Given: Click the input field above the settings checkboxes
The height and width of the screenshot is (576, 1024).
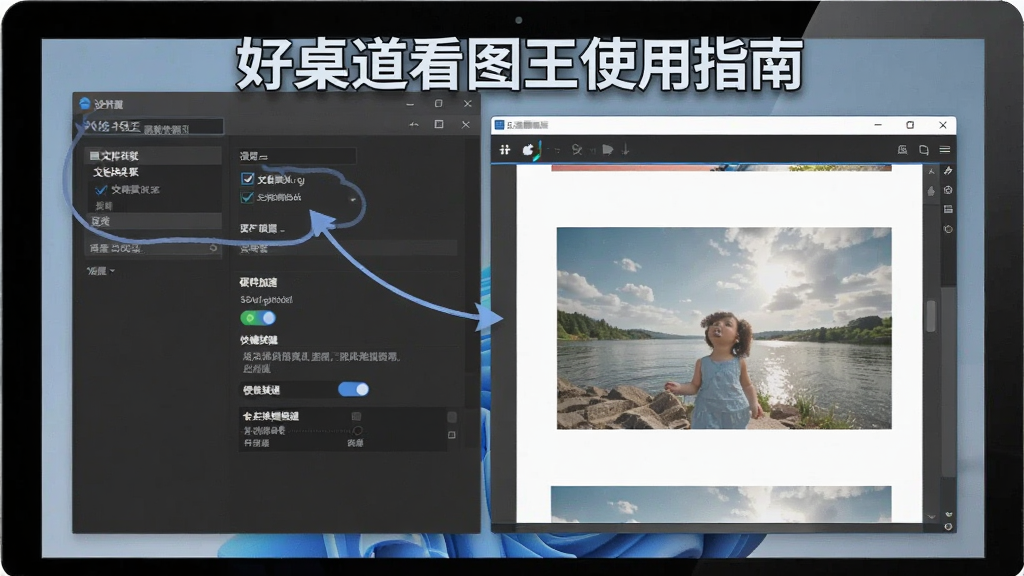Looking at the screenshot, I should 297,156.
